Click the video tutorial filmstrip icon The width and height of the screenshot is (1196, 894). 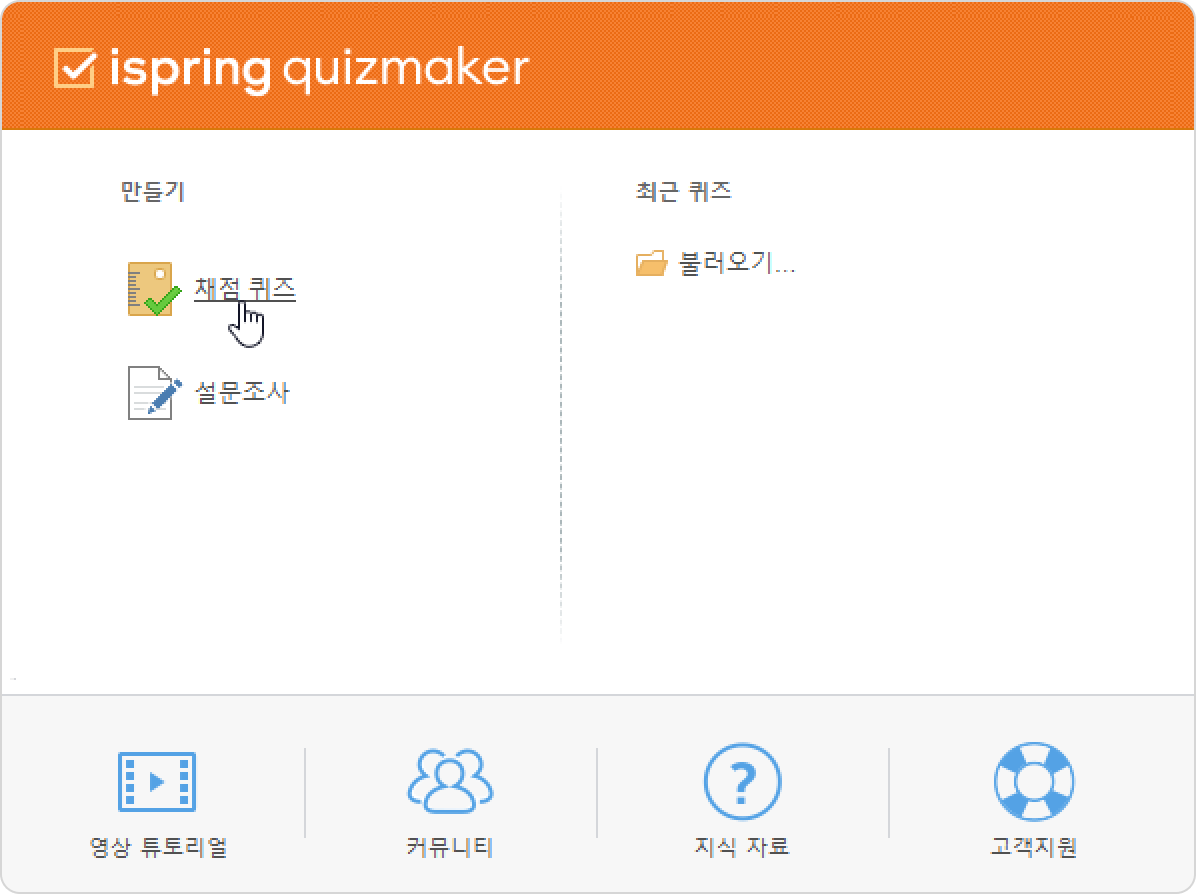click(x=157, y=781)
